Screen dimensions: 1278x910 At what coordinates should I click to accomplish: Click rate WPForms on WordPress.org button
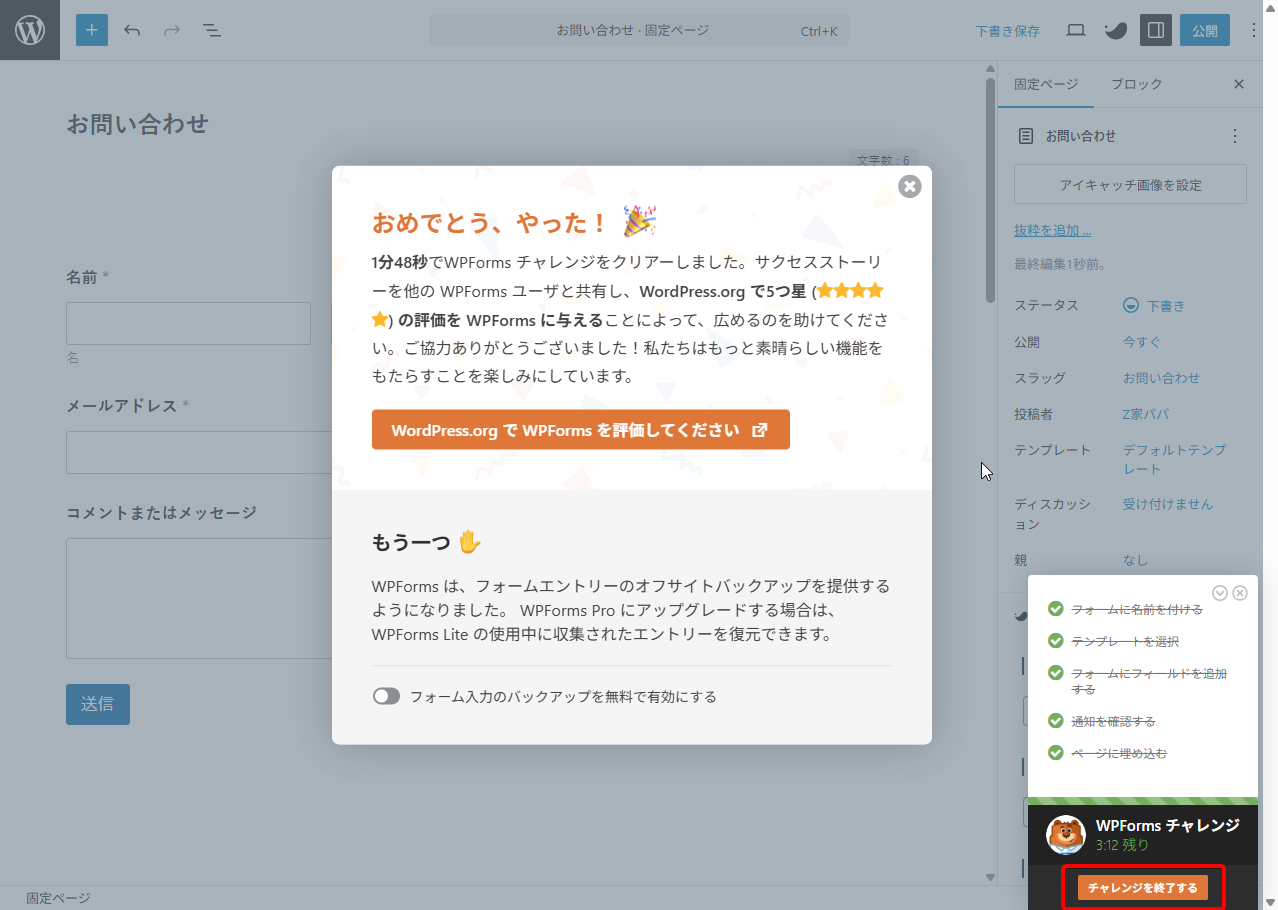580,430
